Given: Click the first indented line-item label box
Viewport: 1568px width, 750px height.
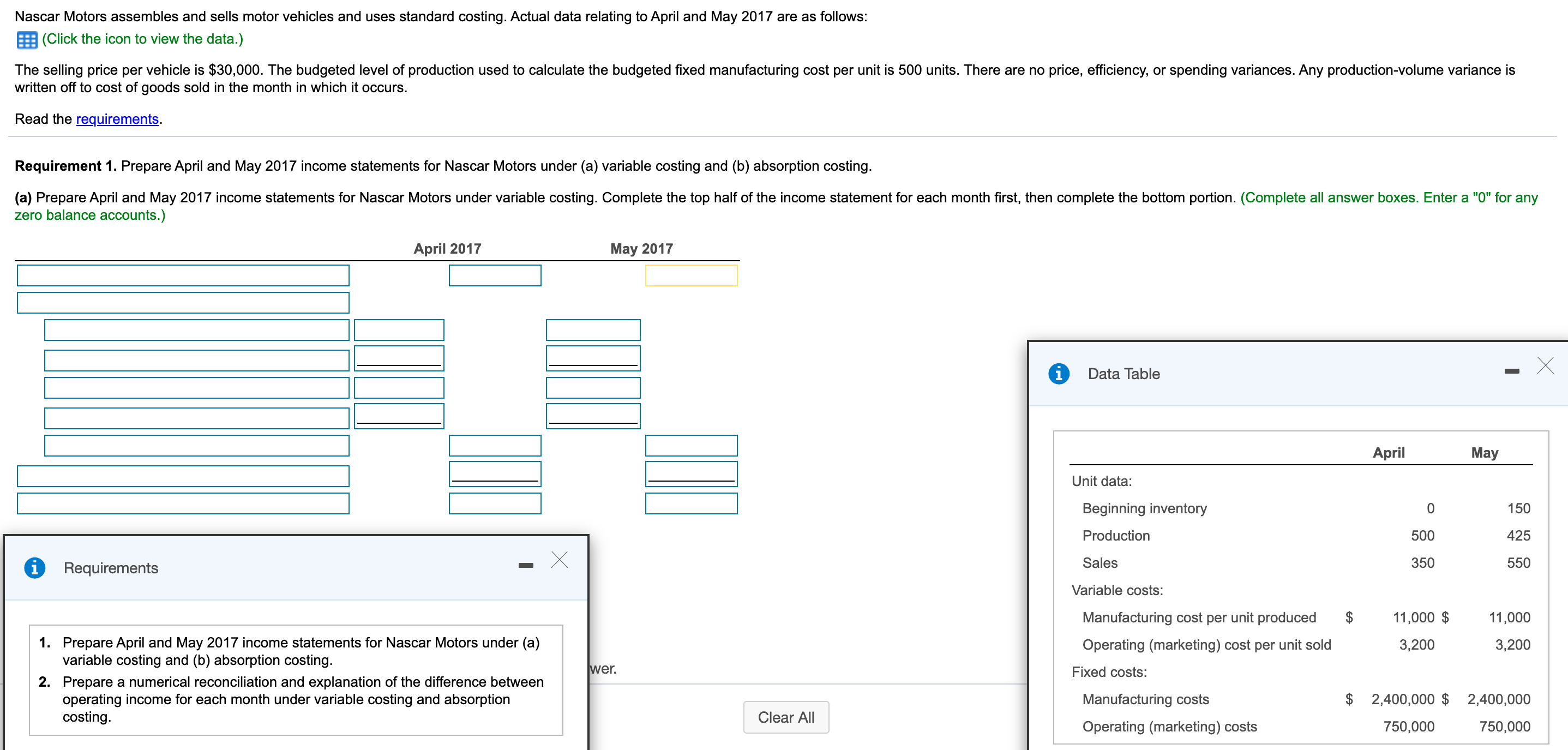Looking at the screenshot, I should tap(196, 330).
